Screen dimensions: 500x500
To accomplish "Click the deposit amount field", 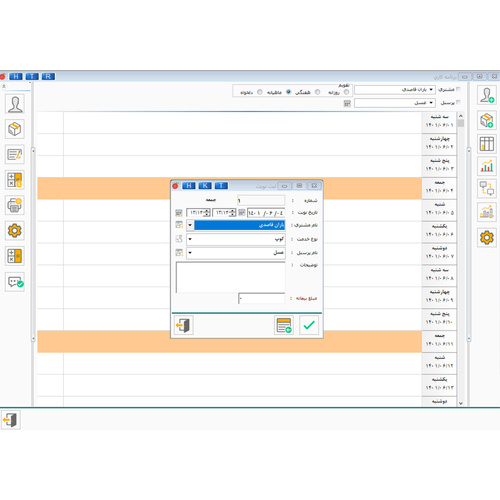I will (x=262, y=298).
